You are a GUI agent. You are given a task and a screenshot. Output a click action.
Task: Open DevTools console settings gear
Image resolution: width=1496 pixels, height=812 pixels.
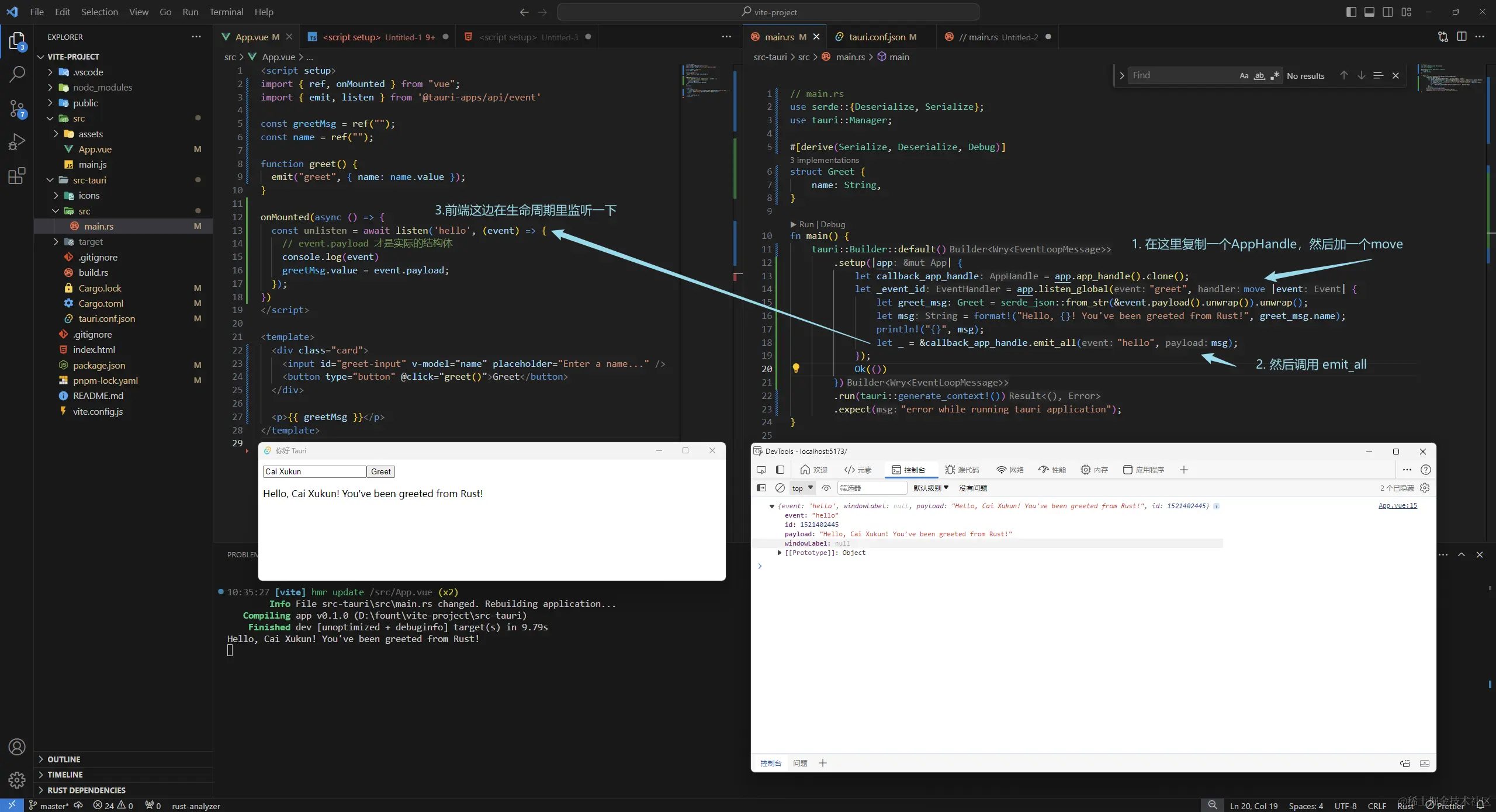pos(1425,488)
